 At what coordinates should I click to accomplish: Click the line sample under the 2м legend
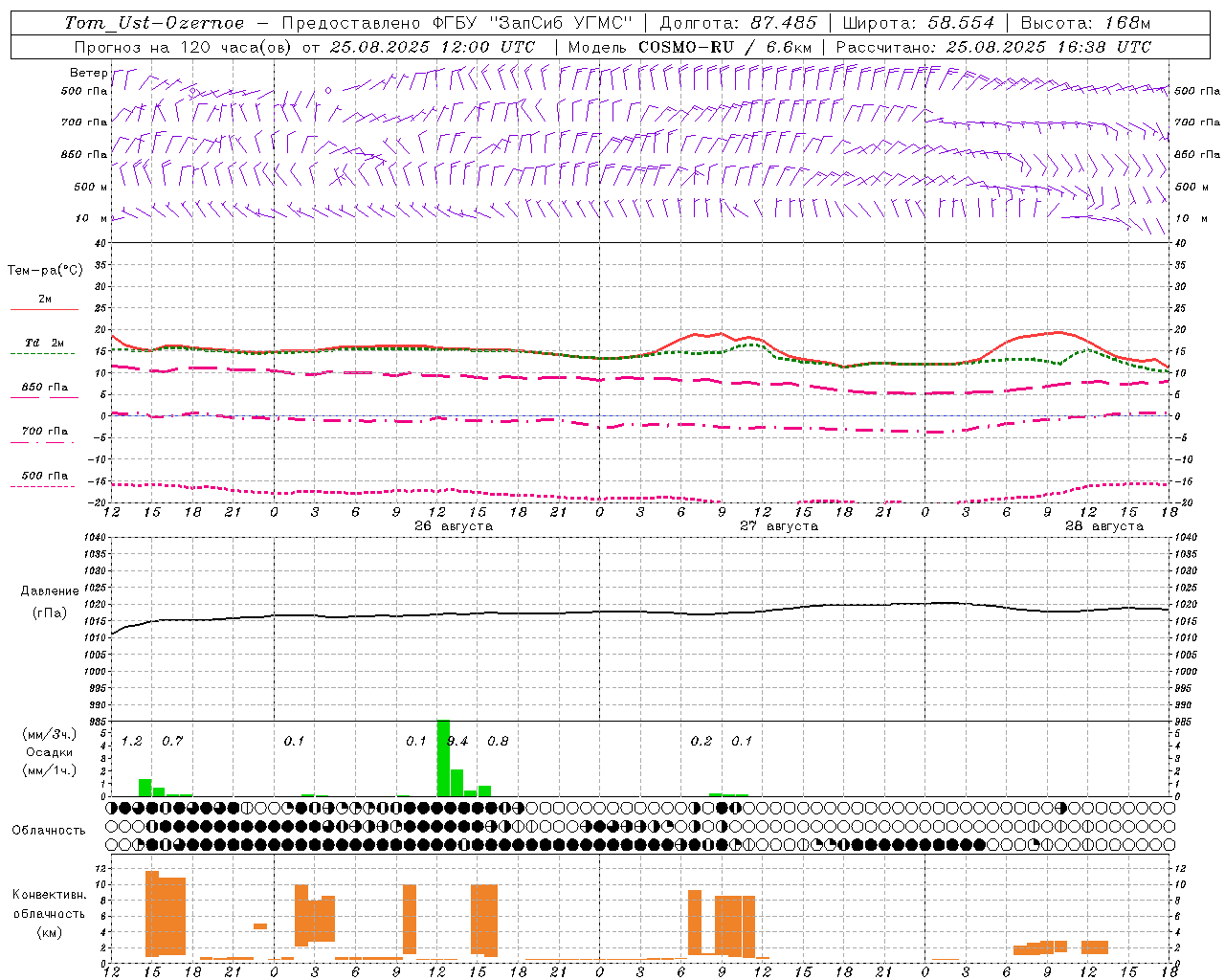[x=44, y=310]
